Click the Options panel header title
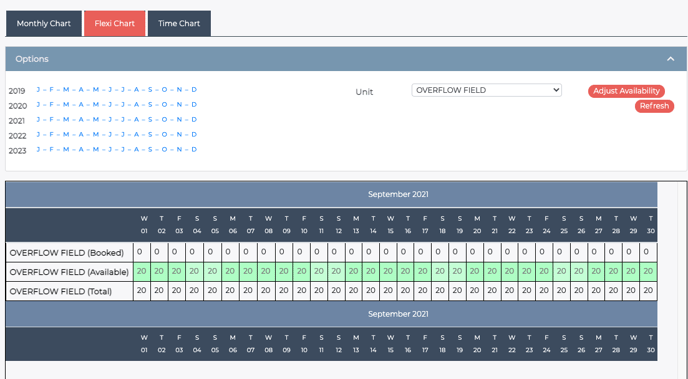 (32, 59)
